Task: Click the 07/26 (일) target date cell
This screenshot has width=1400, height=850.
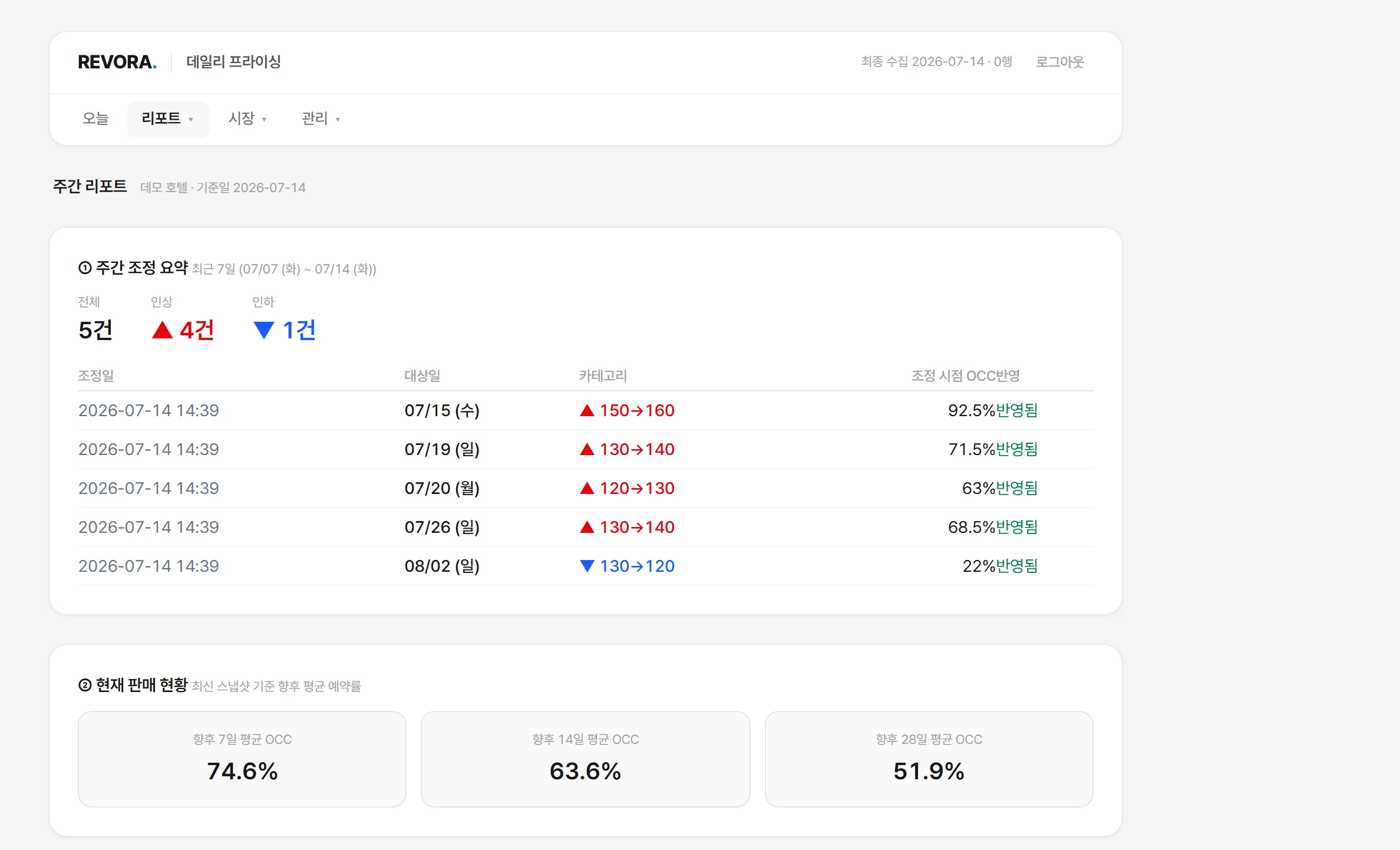Action: click(x=442, y=527)
